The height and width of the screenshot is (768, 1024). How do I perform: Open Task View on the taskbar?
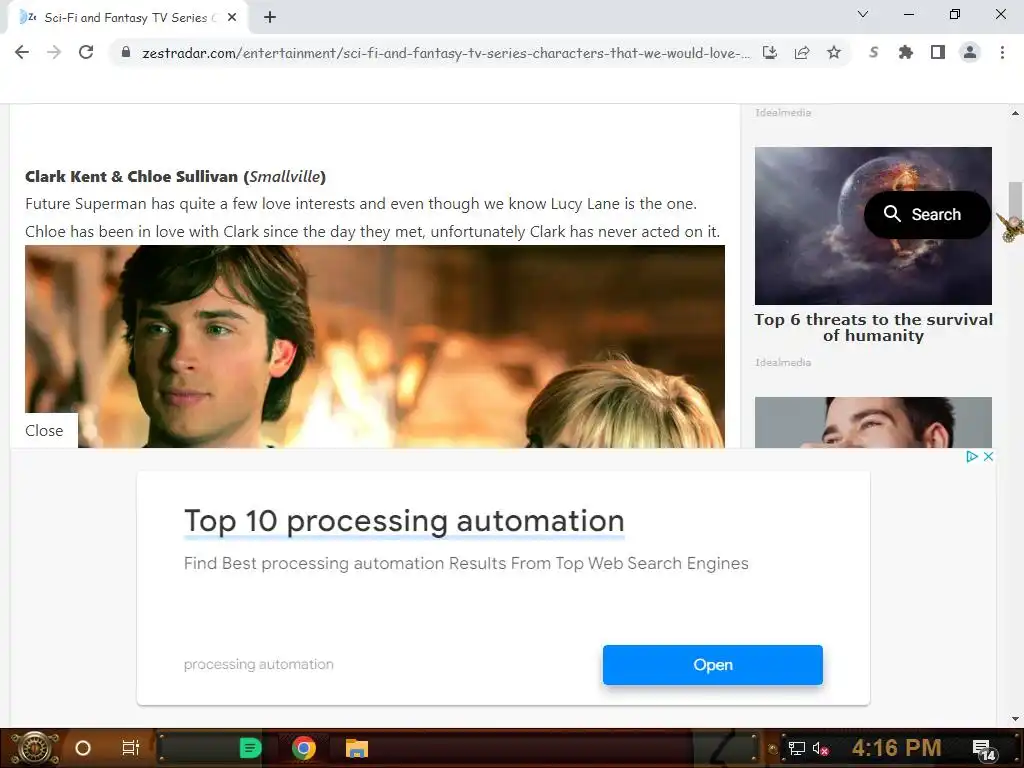click(x=131, y=748)
